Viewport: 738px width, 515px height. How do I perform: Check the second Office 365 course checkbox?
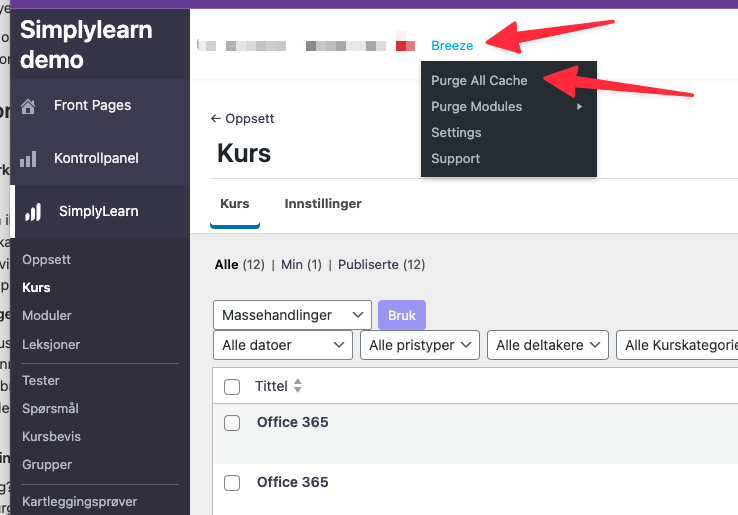[x=232, y=483]
